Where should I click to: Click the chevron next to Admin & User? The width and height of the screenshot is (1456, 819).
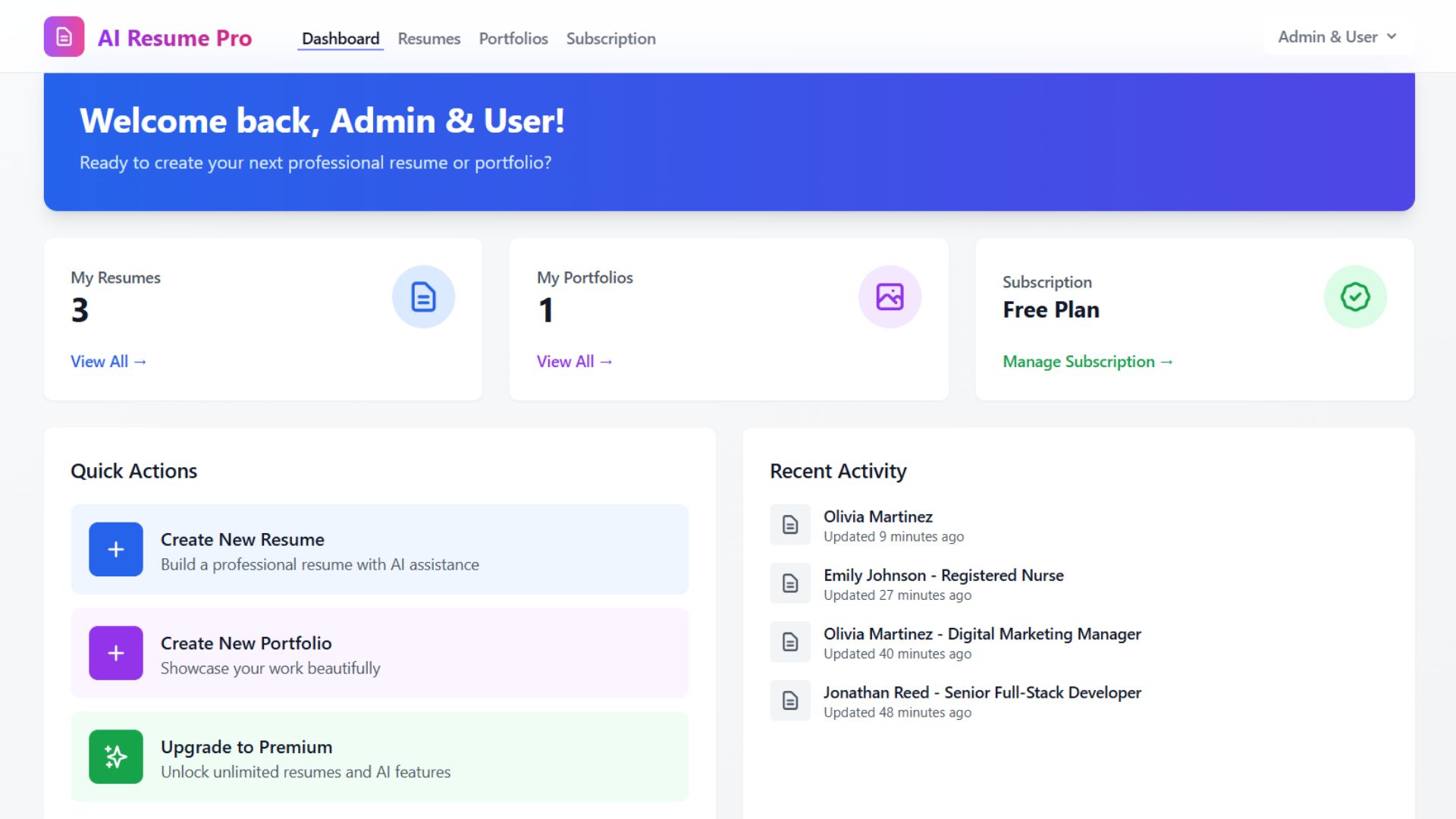pos(1392,37)
